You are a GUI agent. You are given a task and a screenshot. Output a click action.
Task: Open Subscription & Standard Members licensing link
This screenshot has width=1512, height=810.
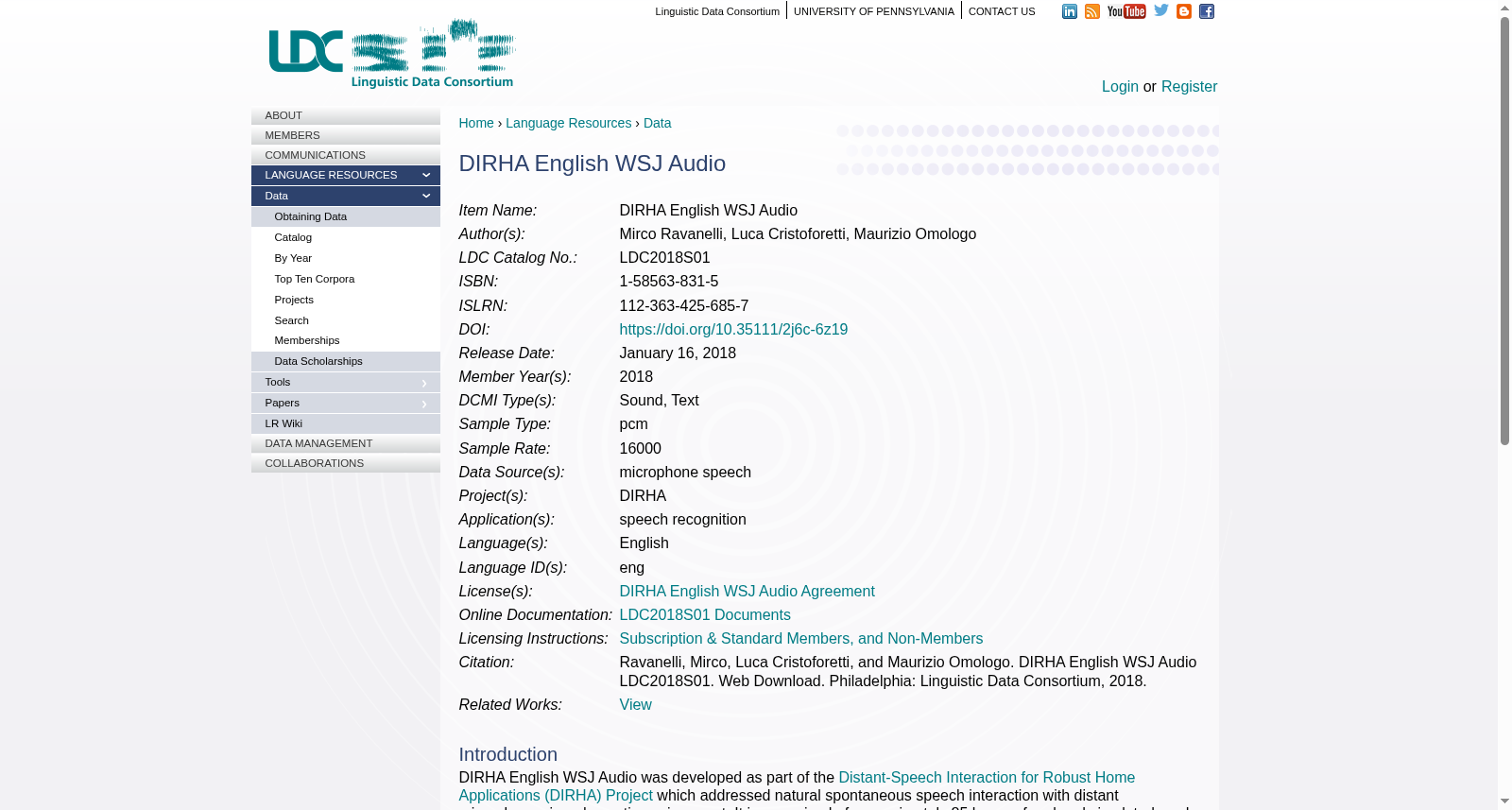tap(801, 639)
